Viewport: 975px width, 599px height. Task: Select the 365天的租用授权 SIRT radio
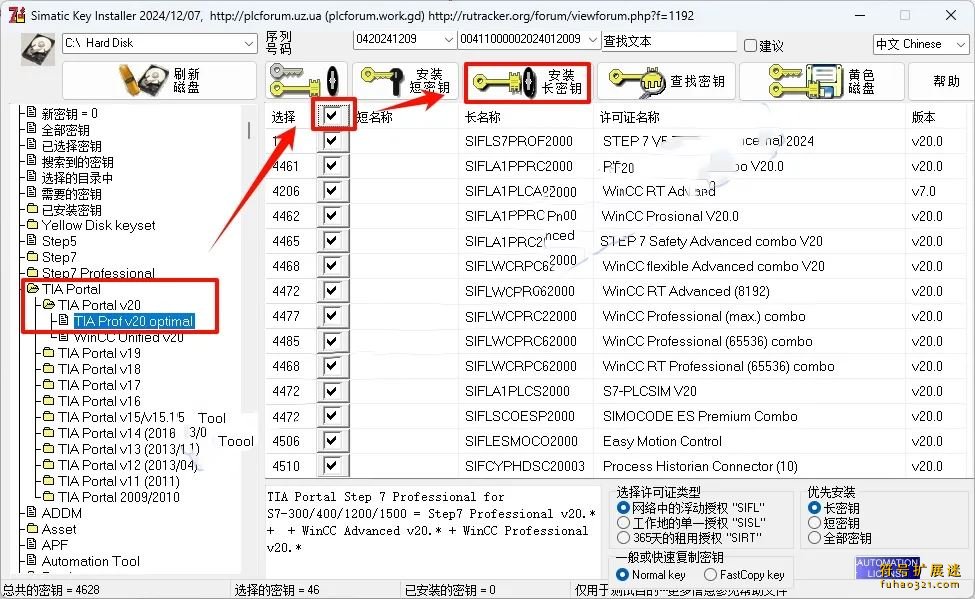point(623,537)
